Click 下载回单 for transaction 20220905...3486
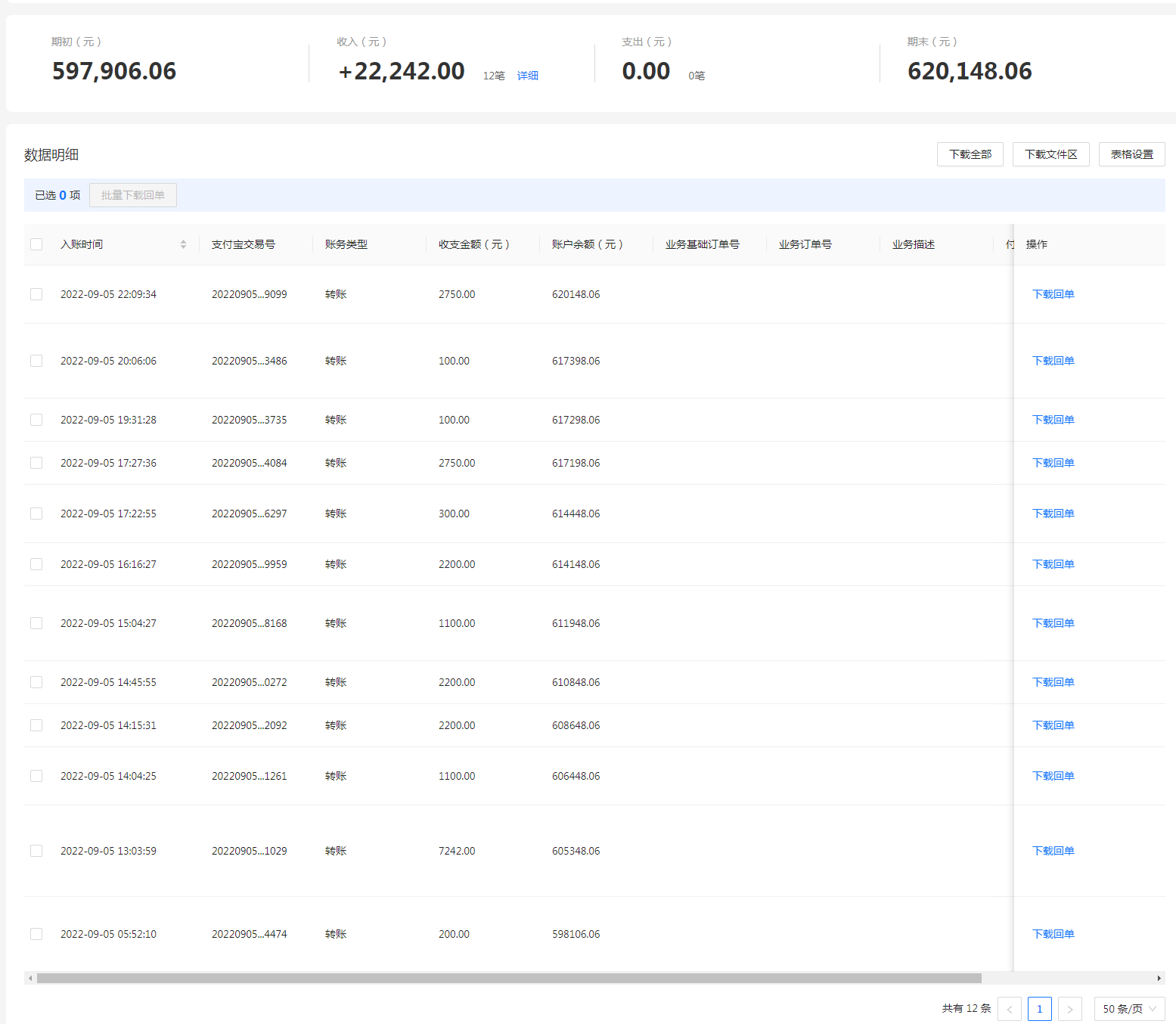Viewport: 1176px width, 1024px height. pos(1053,361)
